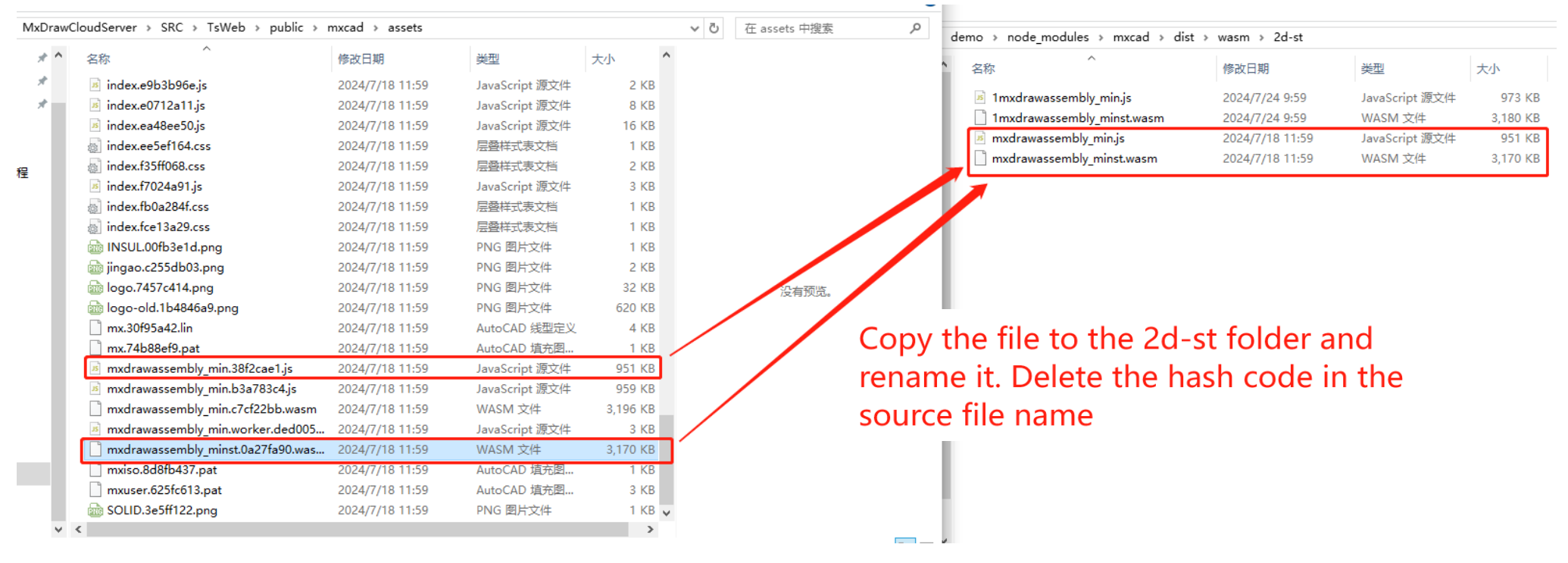Sort right file list by 大小 column
The height and width of the screenshot is (563, 1568).
(x=1488, y=69)
